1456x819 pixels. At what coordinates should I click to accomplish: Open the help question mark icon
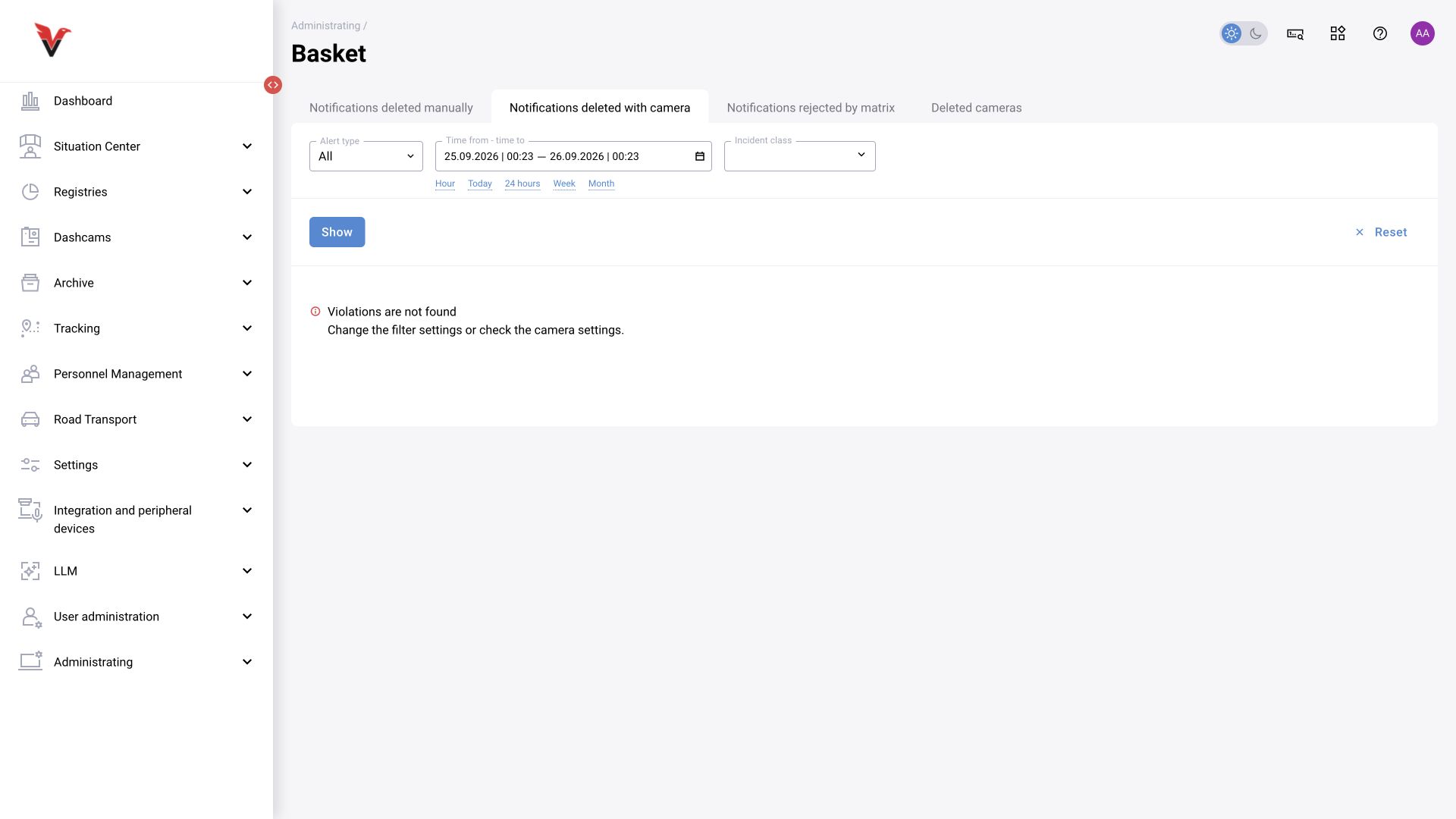tap(1380, 33)
